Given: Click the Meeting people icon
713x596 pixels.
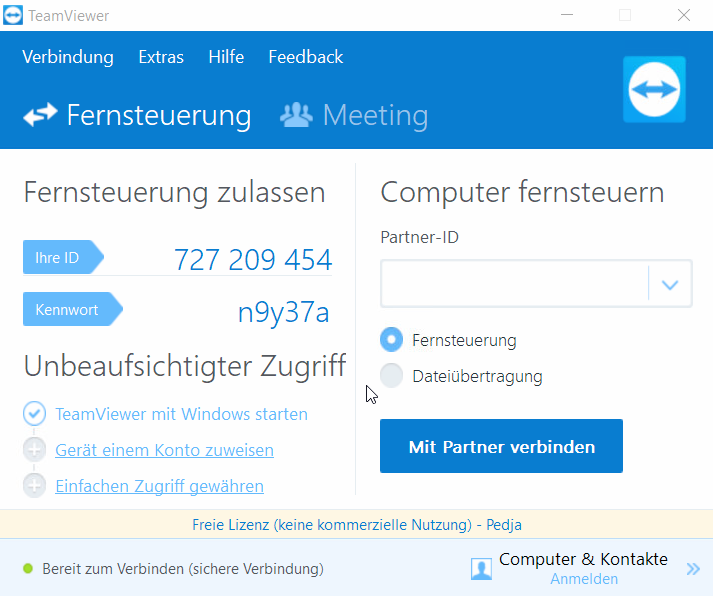Looking at the screenshot, I should click(296, 115).
